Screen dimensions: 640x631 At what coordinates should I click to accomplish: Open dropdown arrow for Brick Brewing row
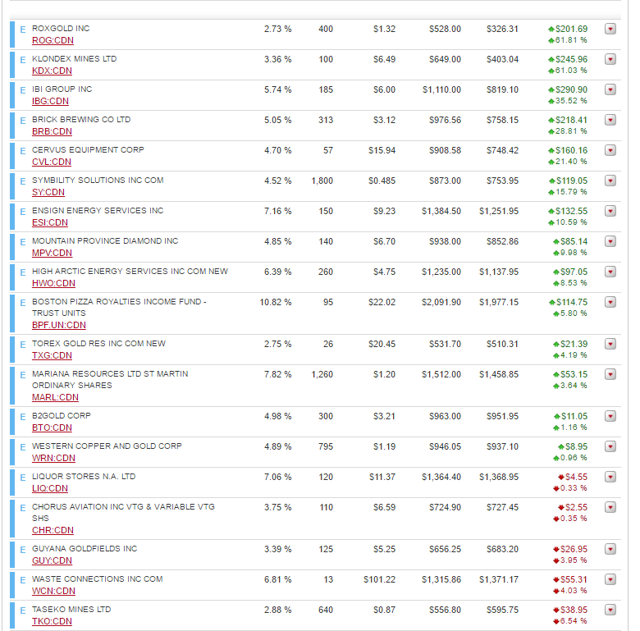click(x=610, y=120)
